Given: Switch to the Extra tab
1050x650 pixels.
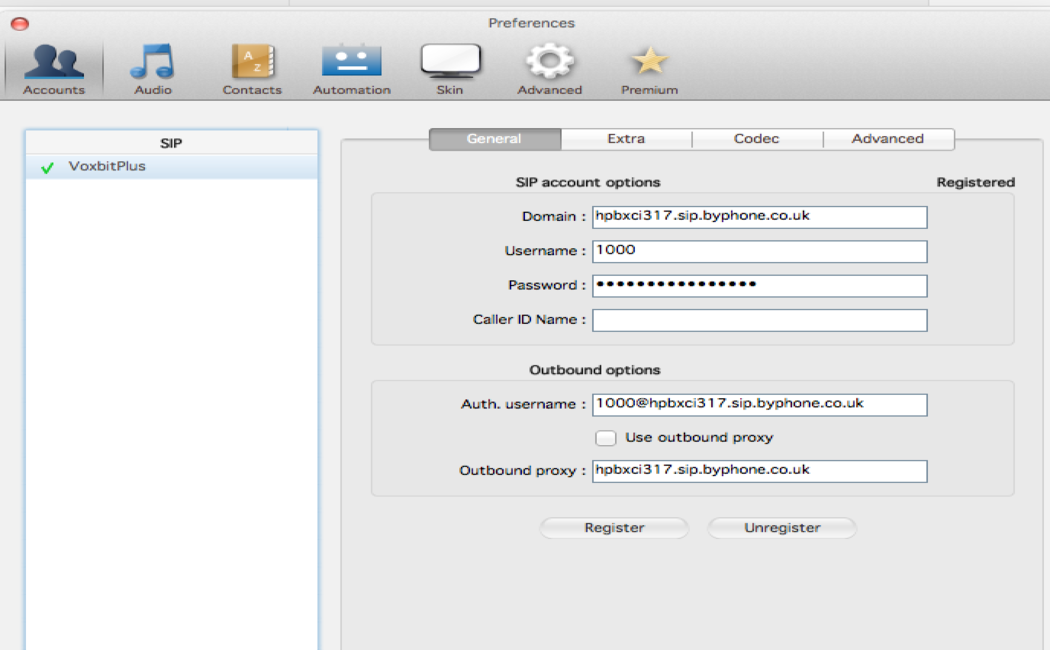Looking at the screenshot, I should [x=626, y=139].
